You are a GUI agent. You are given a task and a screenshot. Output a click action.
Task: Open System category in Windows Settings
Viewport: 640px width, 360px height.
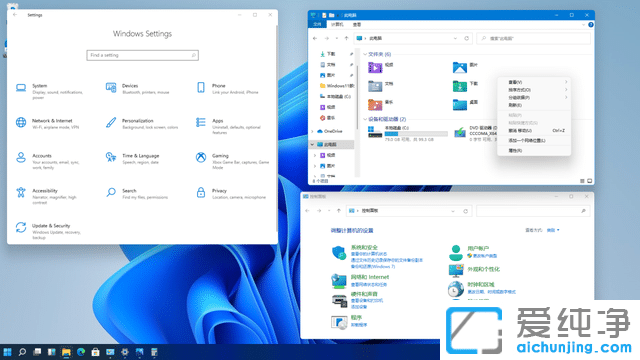click(50, 91)
